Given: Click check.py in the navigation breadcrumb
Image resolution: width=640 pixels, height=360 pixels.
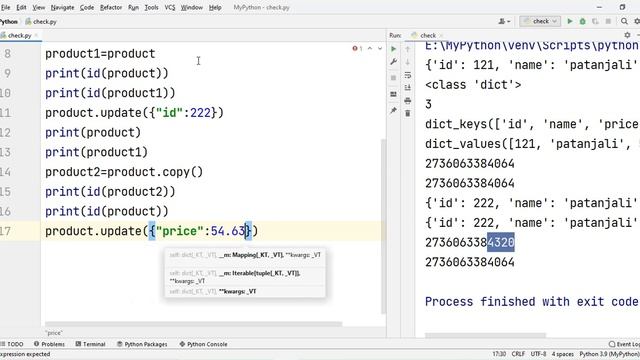Looking at the screenshot, I should [41, 22].
